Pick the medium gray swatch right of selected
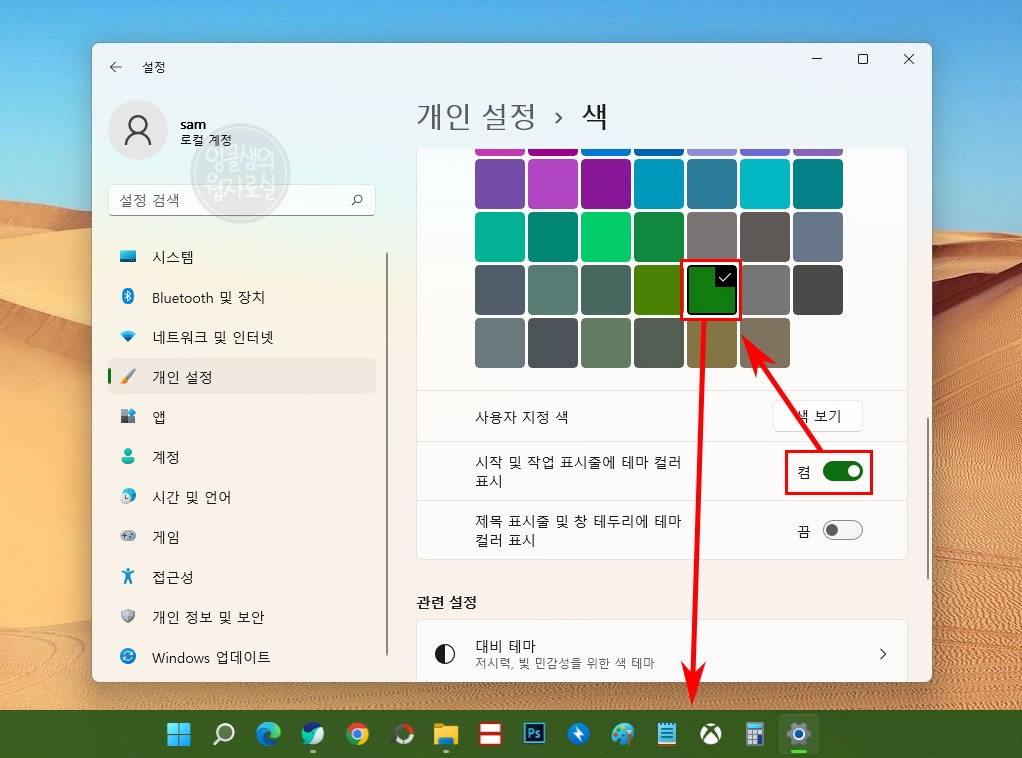This screenshot has width=1022, height=758. [x=765, y=290]
